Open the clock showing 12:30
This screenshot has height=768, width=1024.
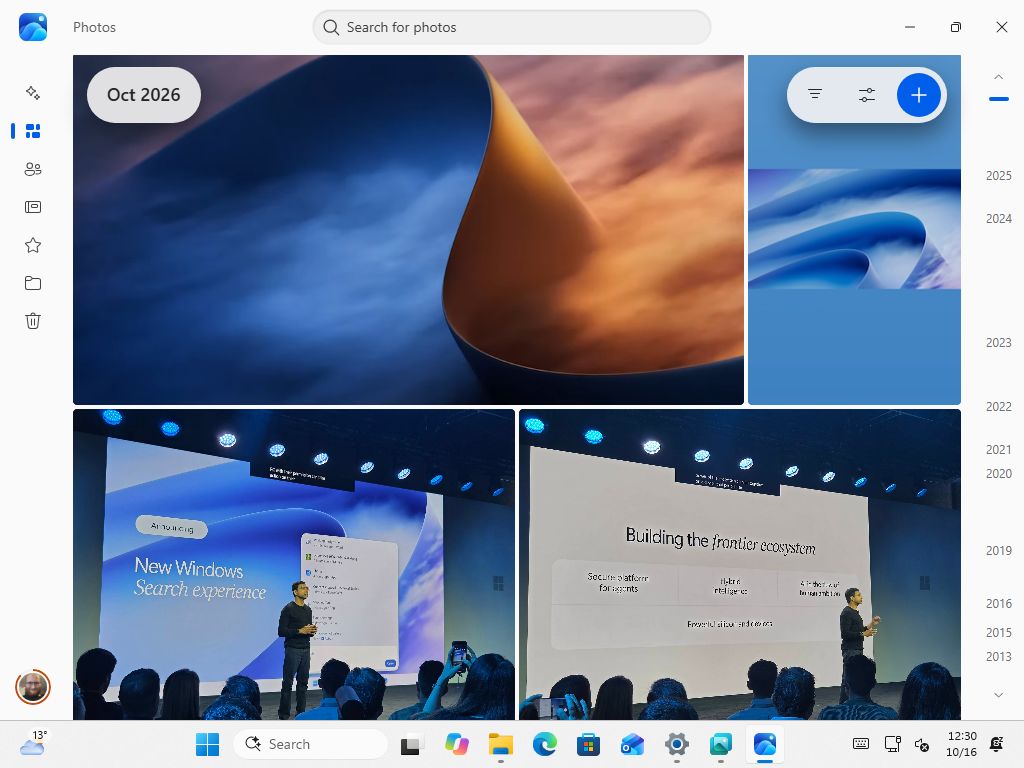[x=961, y=744]
